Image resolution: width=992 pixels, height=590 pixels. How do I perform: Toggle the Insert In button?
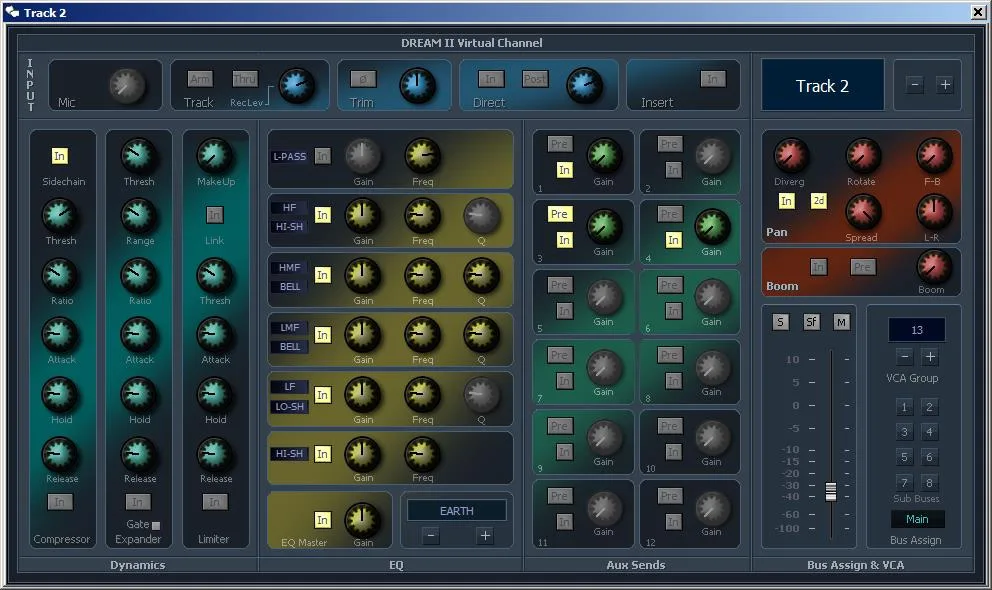pos(713,79)
